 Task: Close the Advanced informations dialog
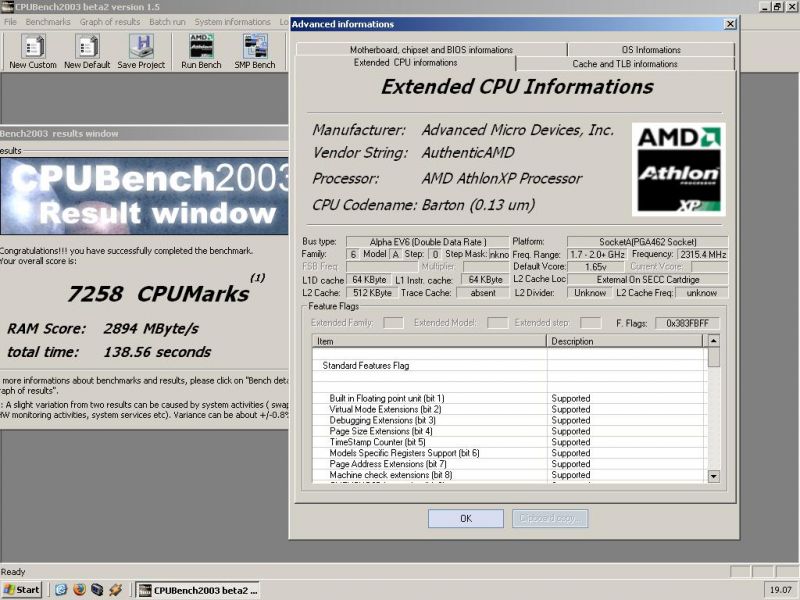tap(730, 24)
